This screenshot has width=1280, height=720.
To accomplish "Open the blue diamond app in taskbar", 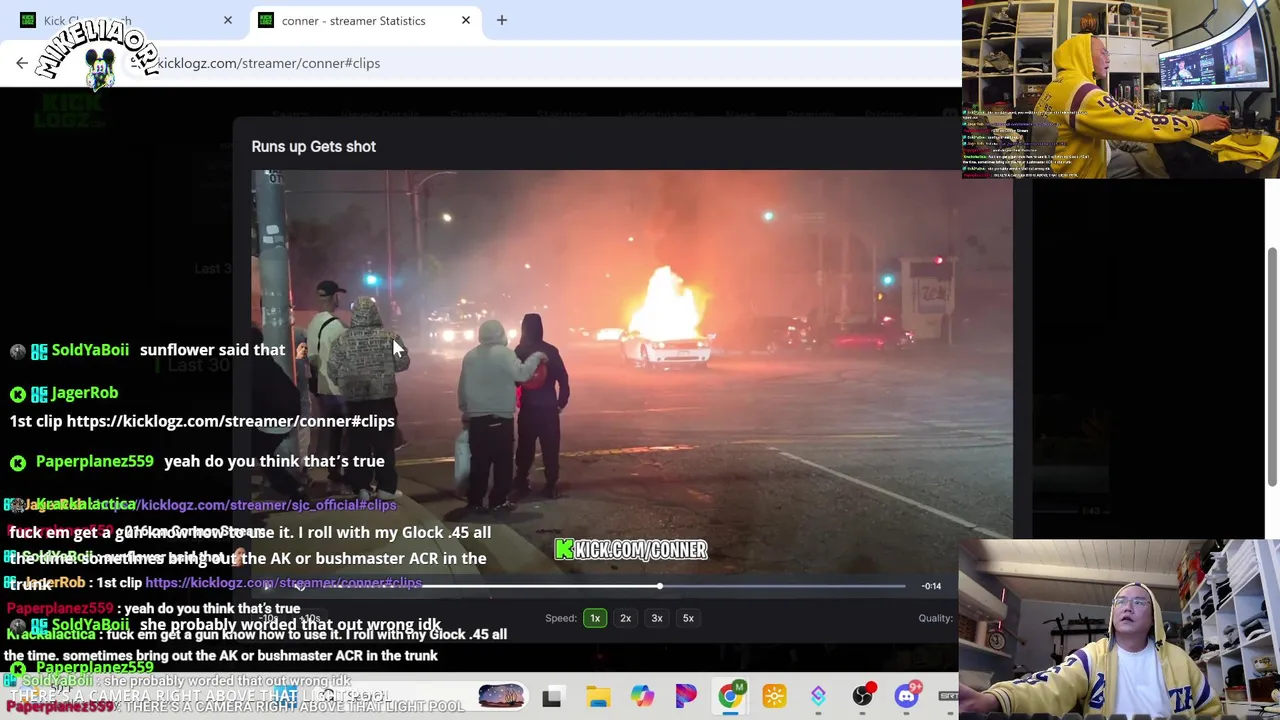I will click(x=818, y=697).
